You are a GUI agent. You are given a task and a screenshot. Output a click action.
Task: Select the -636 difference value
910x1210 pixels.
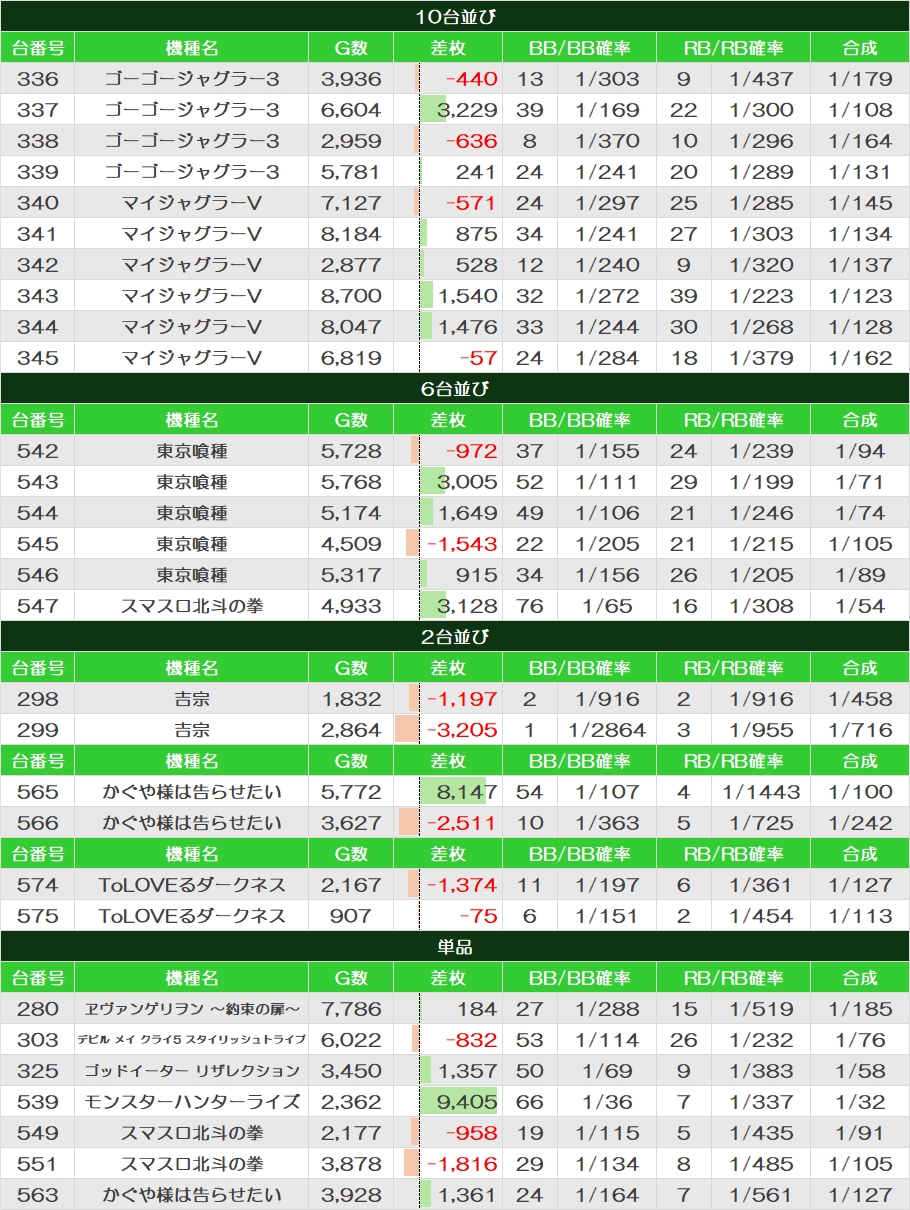pos(472,141)
